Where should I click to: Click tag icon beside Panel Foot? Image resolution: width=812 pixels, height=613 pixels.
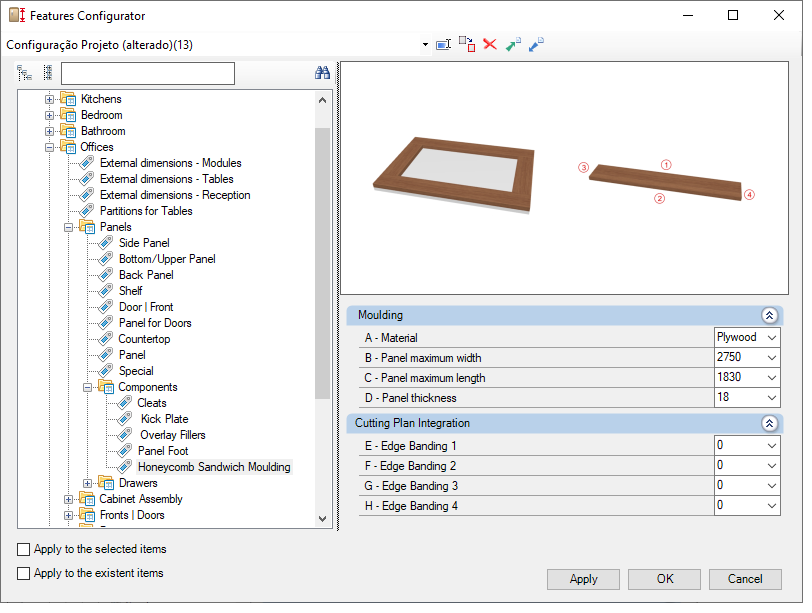(125, 451)
